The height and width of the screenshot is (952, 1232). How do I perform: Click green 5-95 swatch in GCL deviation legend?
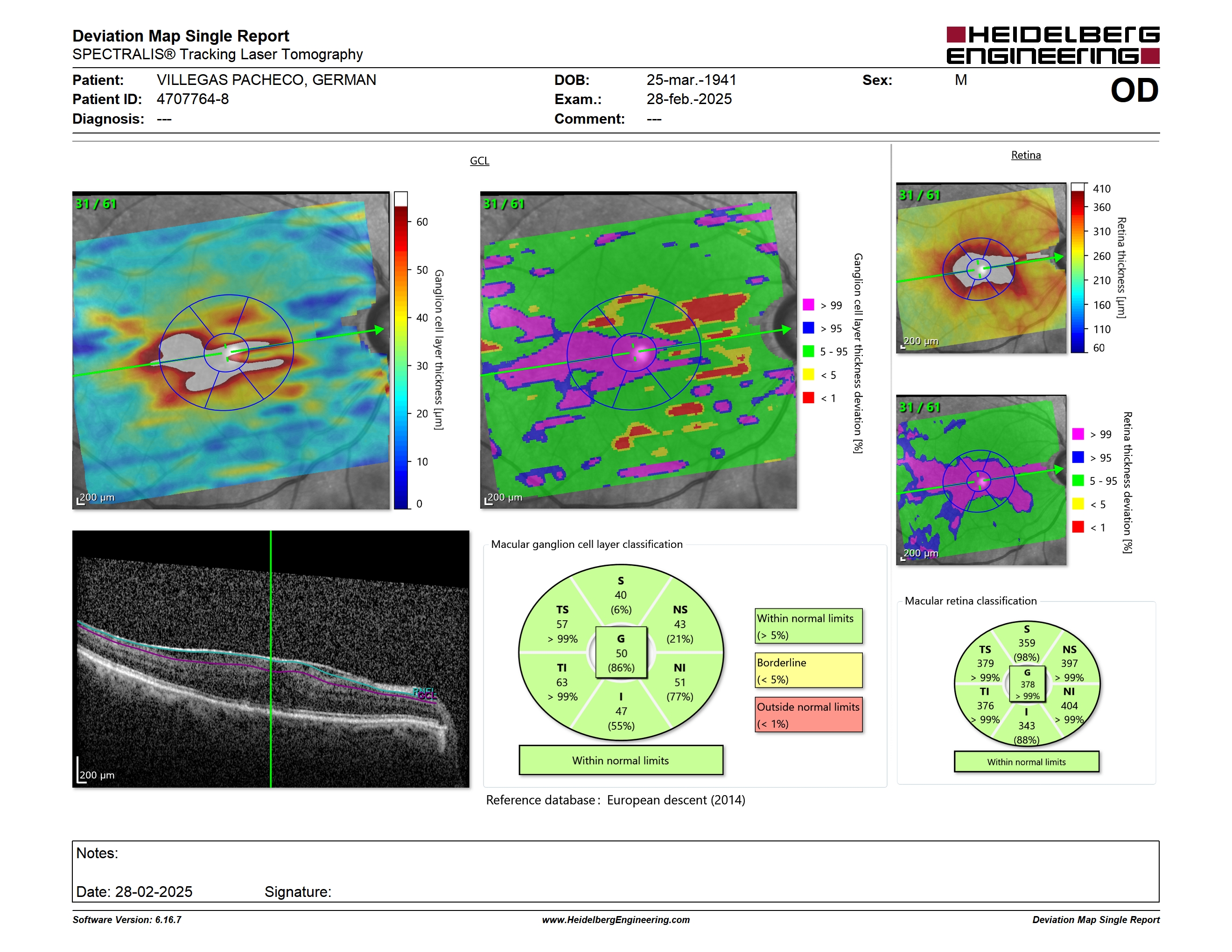pos(808,351)
